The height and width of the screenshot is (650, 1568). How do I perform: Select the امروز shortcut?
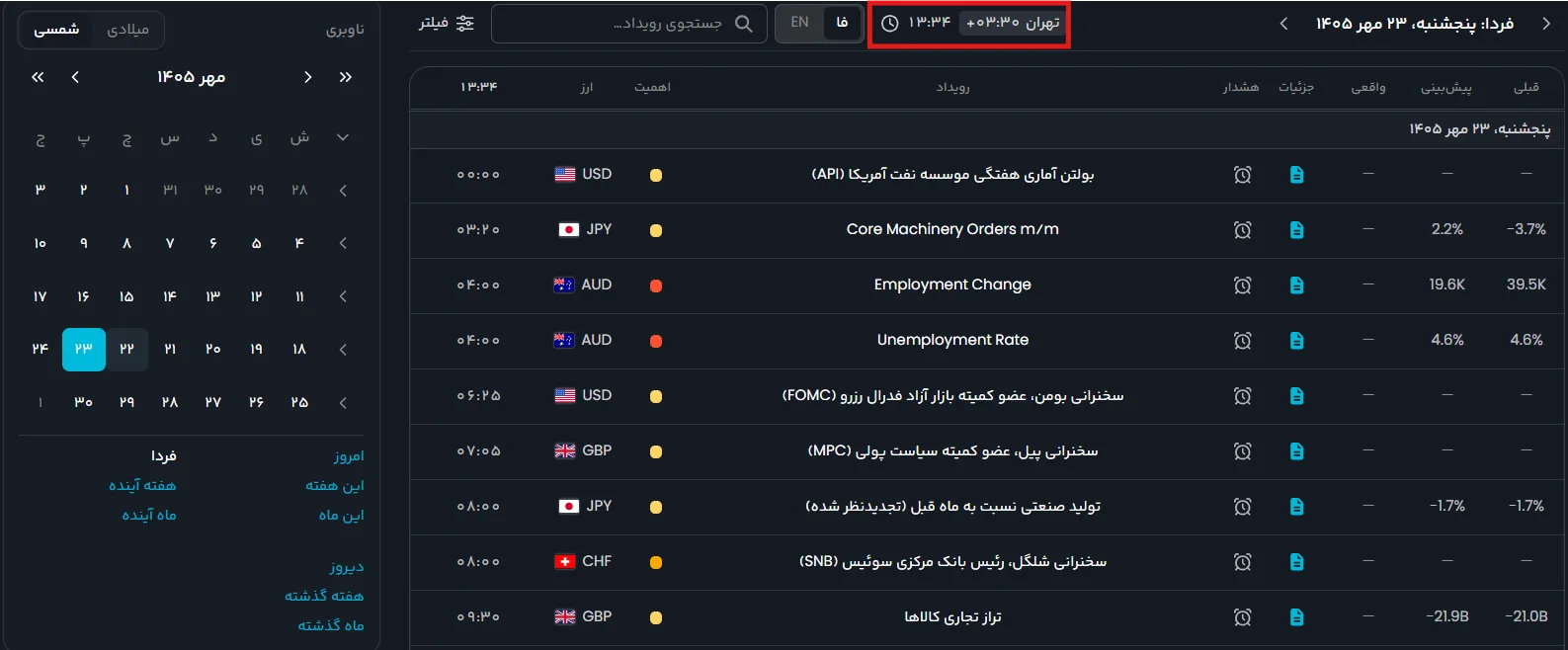click(349, 456)
